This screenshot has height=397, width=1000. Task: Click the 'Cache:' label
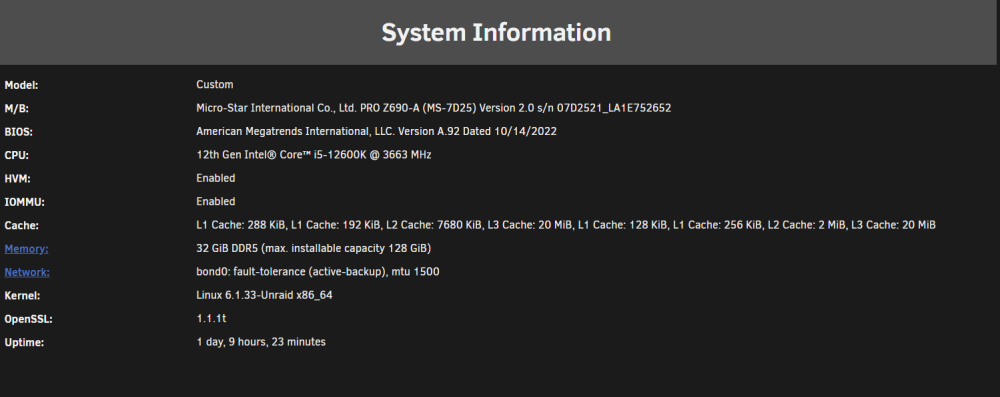coord(21,225)
